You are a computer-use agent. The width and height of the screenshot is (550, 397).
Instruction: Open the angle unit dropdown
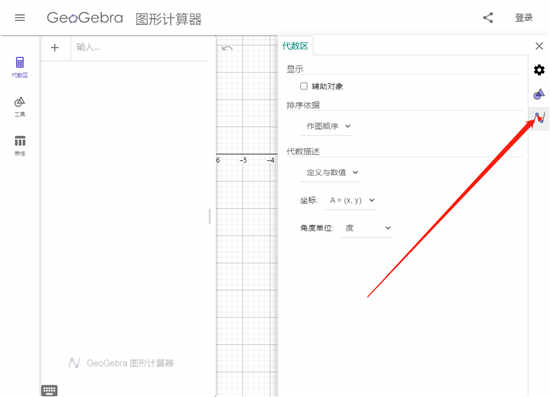[367, 228]
